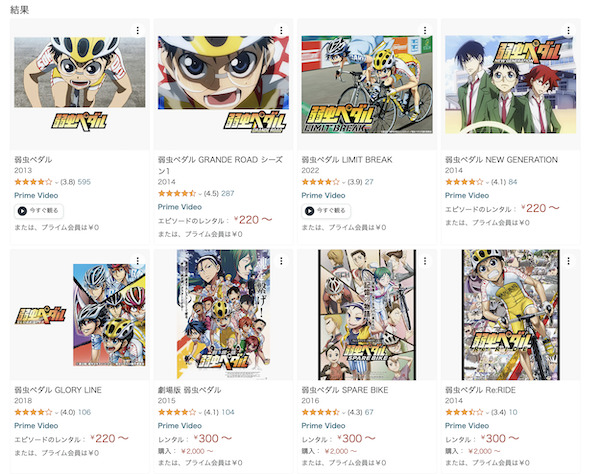Viewport: 600px width, 474px height.
Task: Open the three-dot menu on SPARE BIKE card
Action: 425,262
